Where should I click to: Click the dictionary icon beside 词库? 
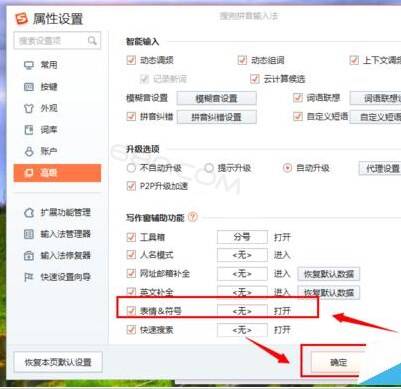click(x=29, y=130)
